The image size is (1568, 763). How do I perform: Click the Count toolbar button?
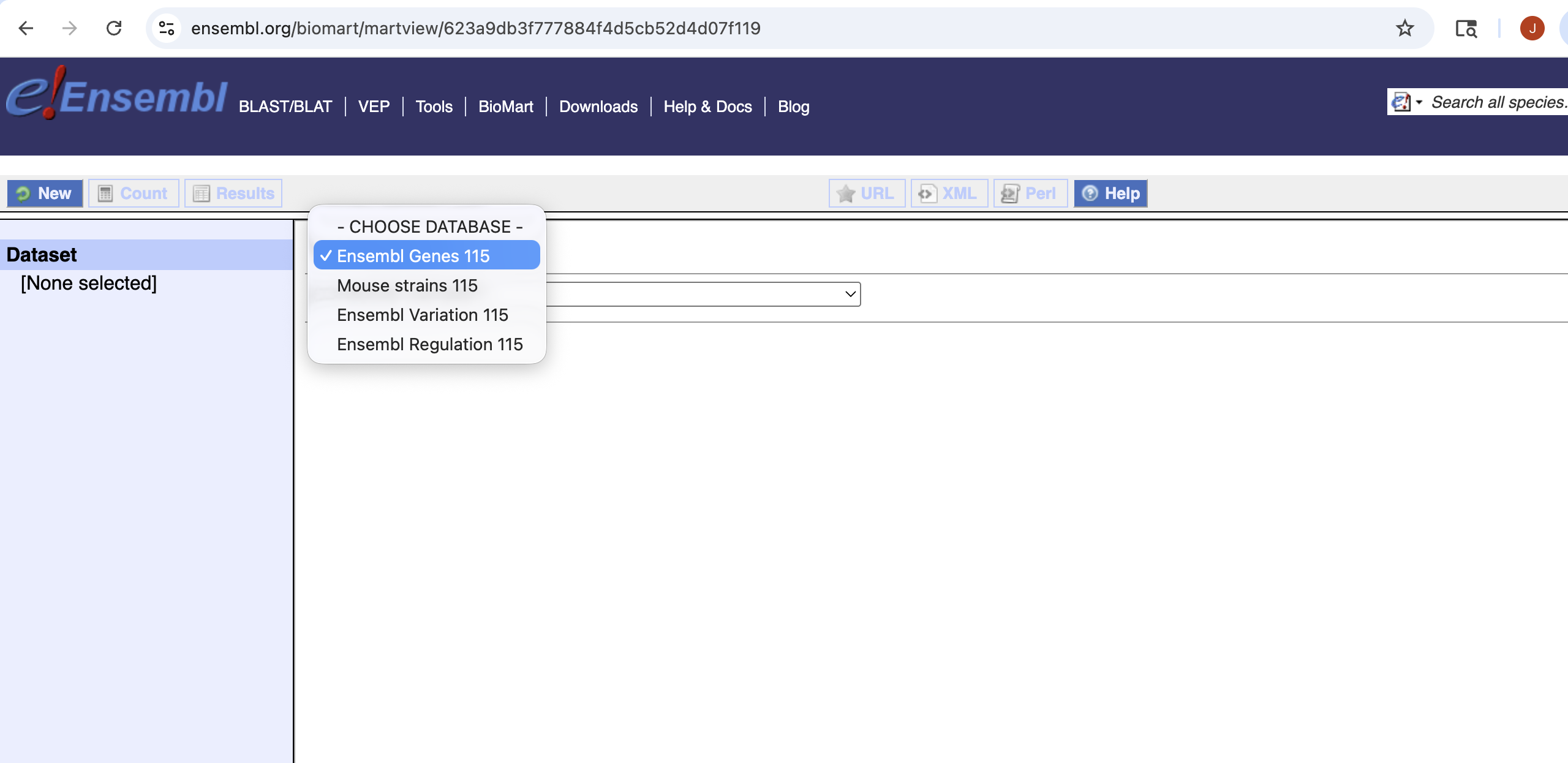coord(134,194)
